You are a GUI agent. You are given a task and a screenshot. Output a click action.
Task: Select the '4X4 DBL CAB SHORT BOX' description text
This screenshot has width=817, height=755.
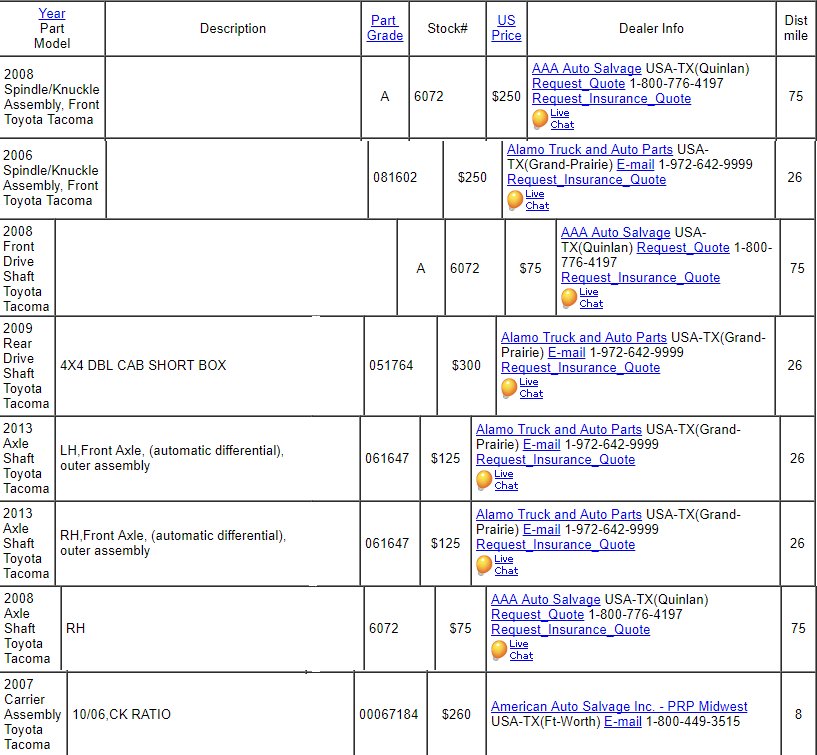pyautogui.click(x=143, y=365)
